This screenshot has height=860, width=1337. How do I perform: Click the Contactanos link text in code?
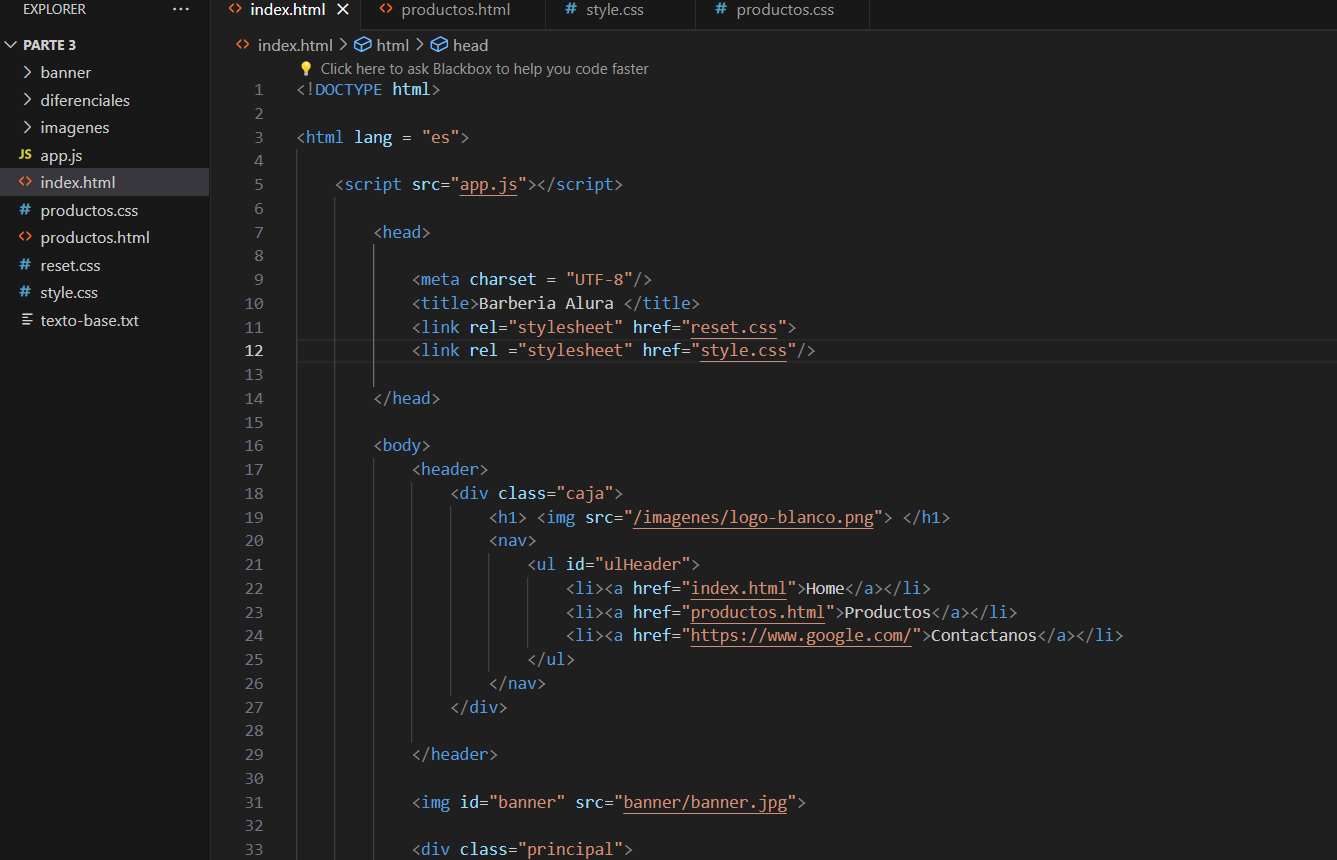click(983, 637)
